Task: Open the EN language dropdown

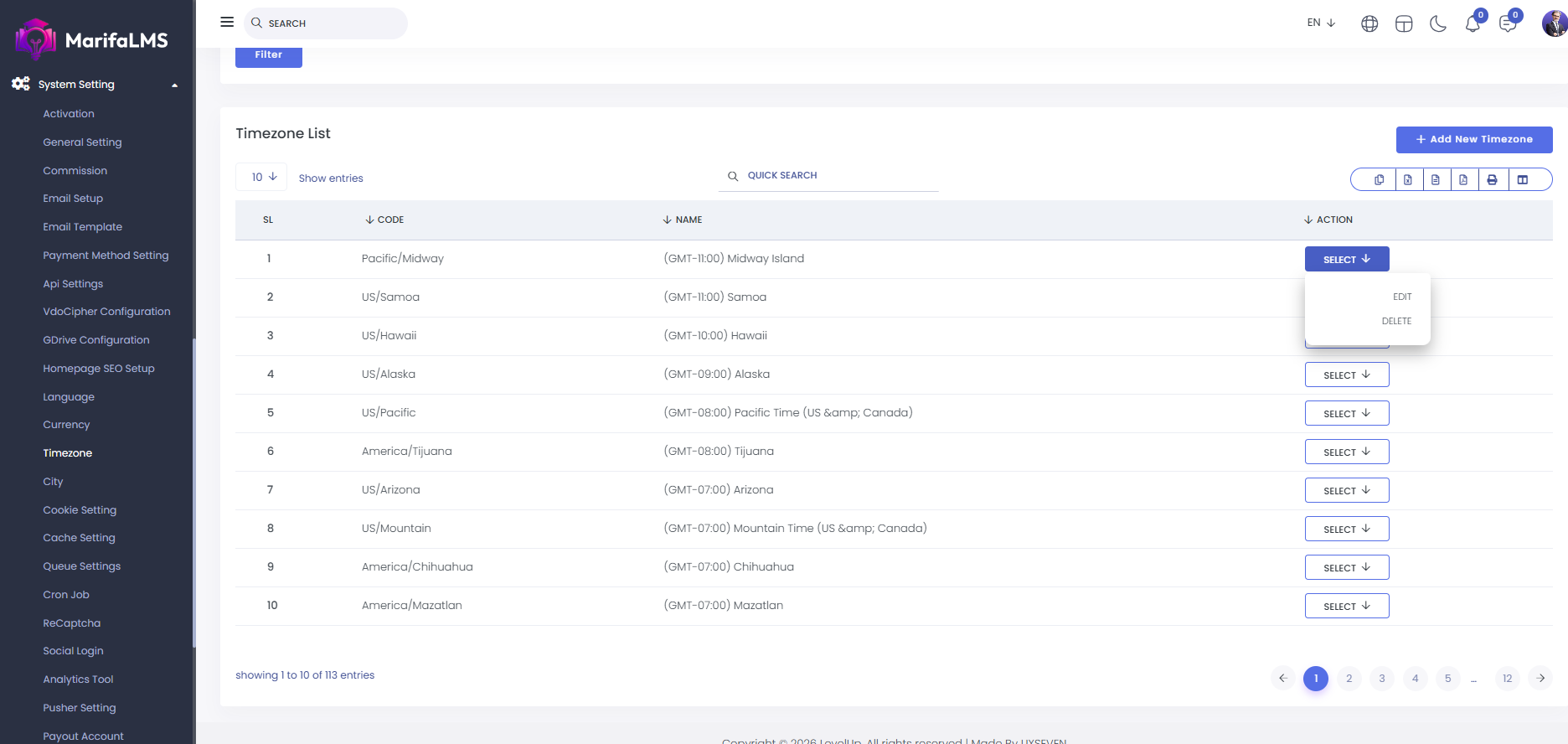Action: (1321, 23)
